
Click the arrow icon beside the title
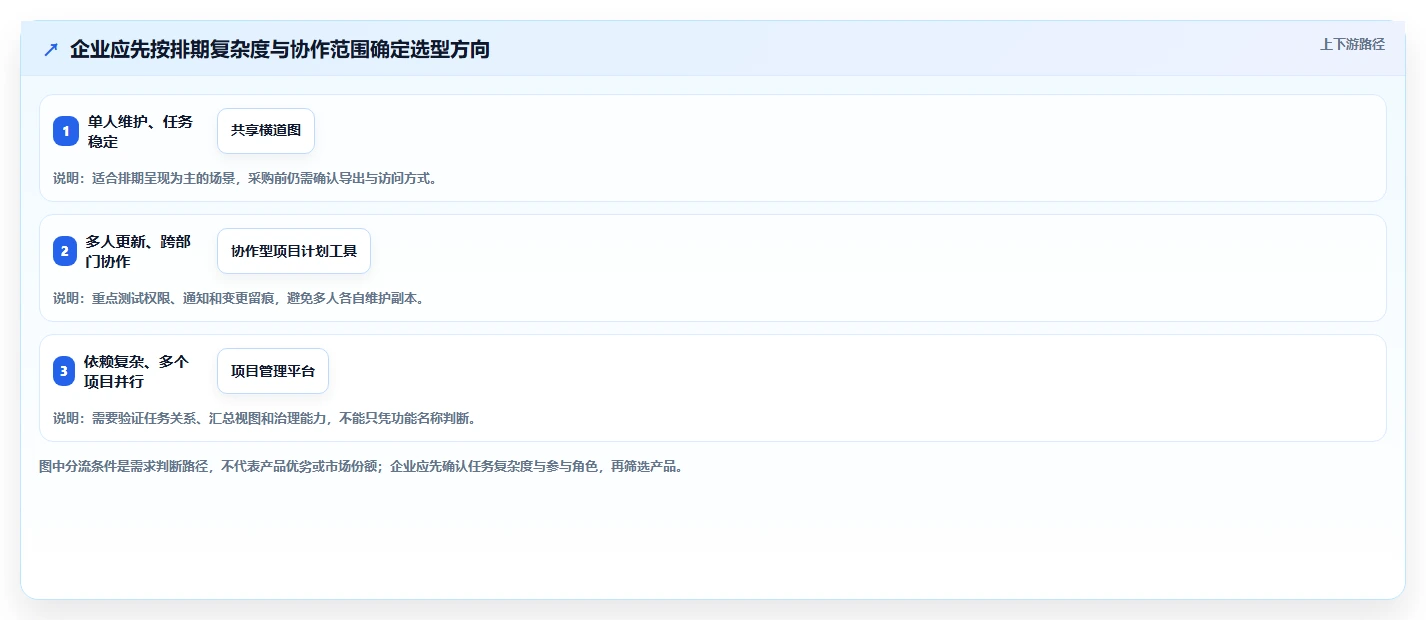(51, 49)
